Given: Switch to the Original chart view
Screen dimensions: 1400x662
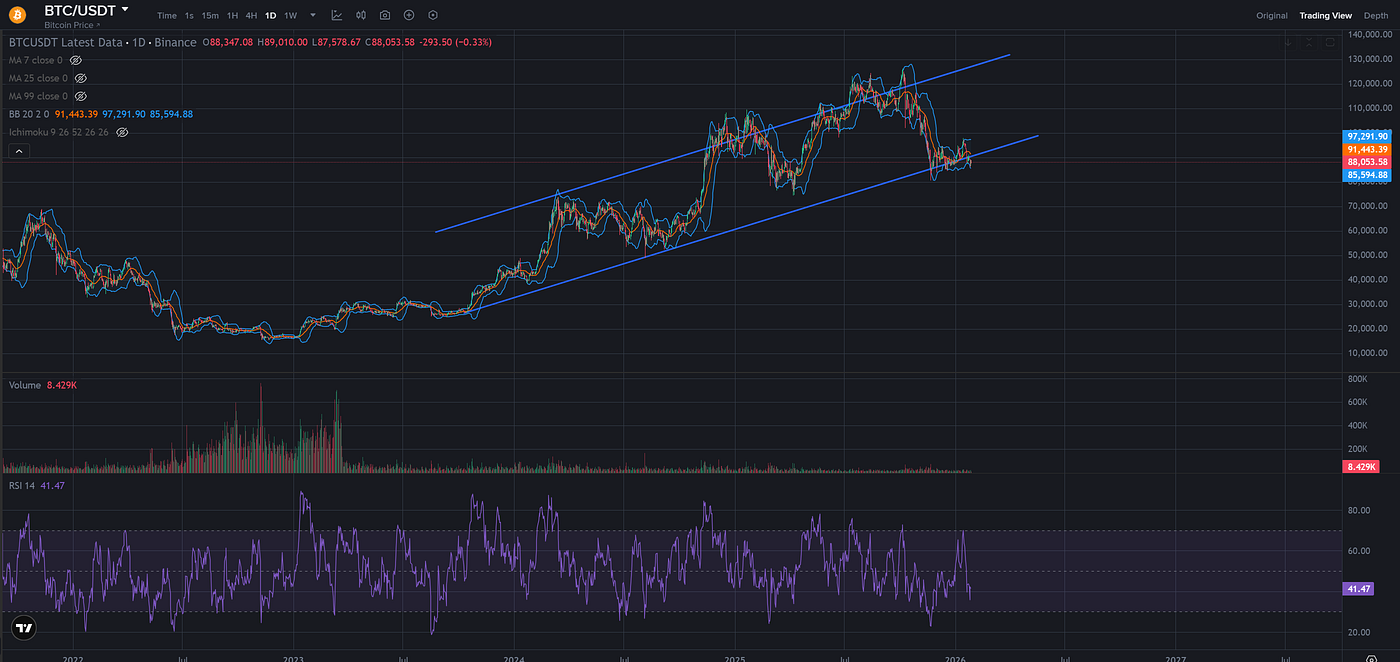Looking at the screenshot, I should pyautogui.click(x=1272, y=15).
